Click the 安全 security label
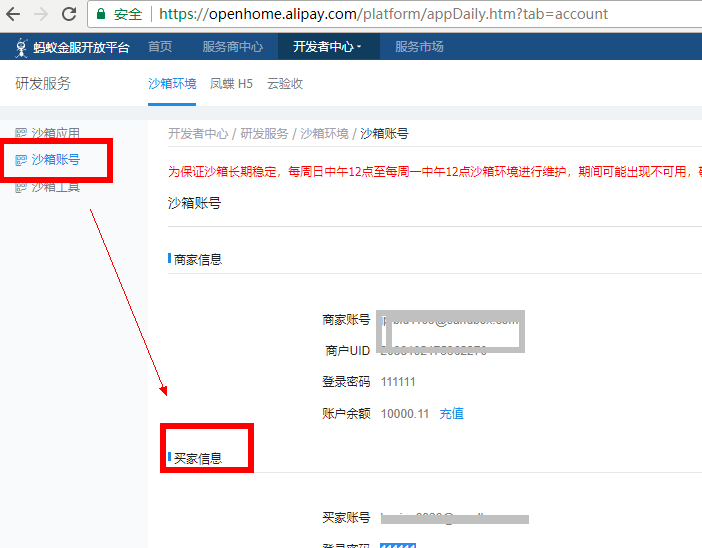Viewport: 702px width, 548px height. click(x=128, y=14)
